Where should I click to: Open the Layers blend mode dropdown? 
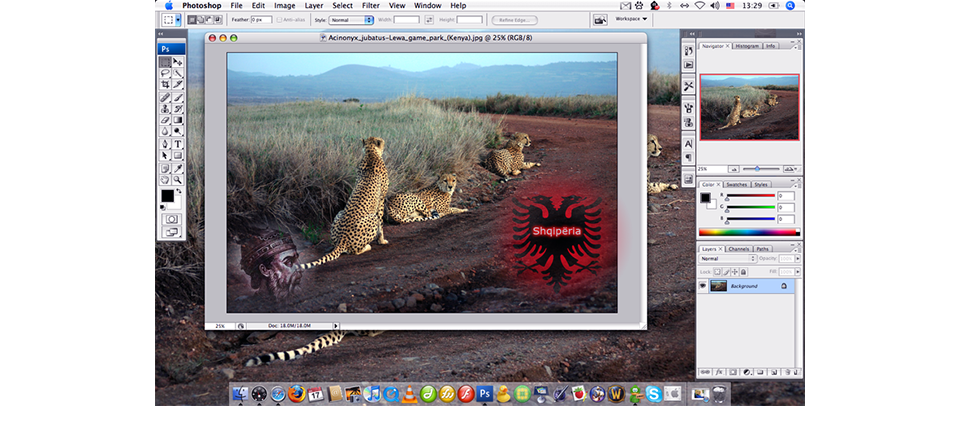tap(727, 258)
